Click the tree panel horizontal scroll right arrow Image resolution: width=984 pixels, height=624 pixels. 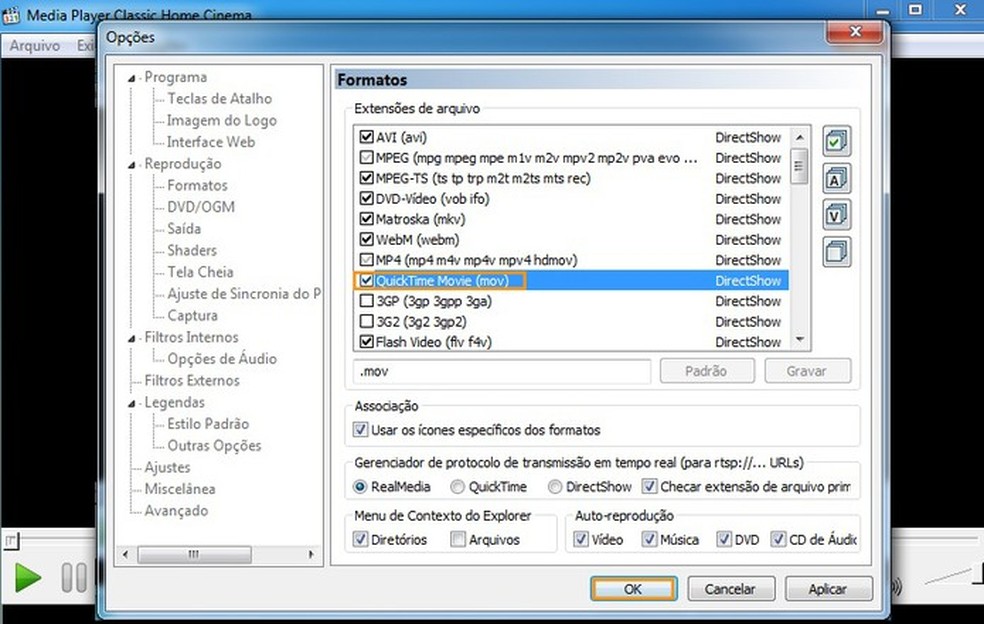coord(311,554)
